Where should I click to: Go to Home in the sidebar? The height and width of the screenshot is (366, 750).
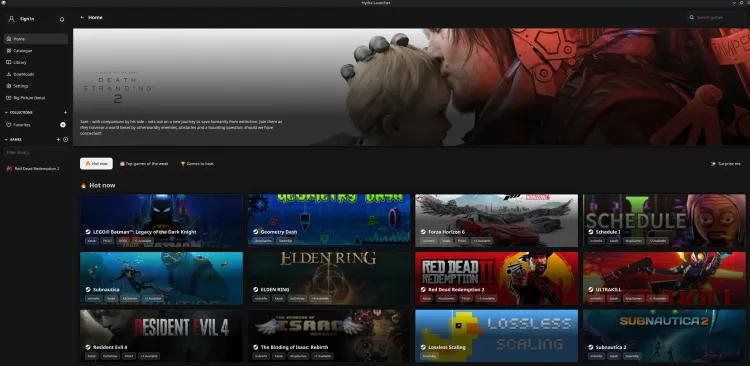pos(36,39)
